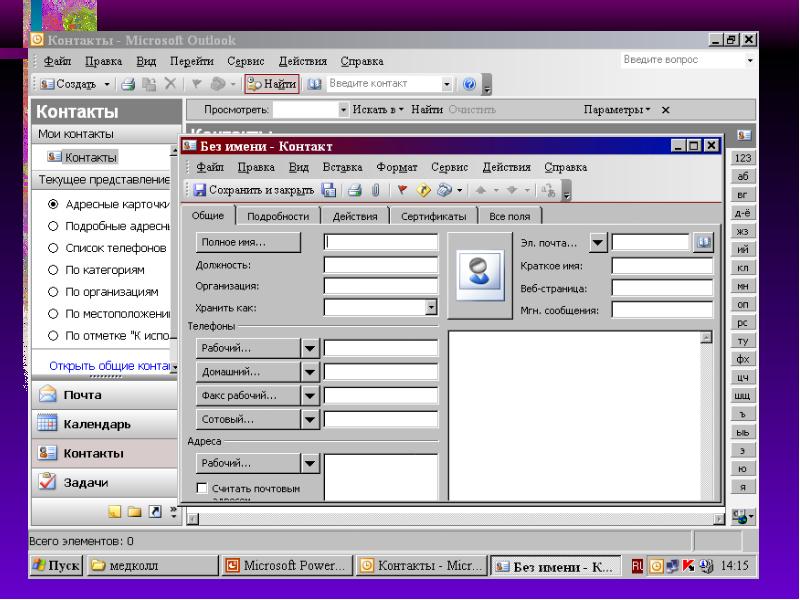
Task: Select the Список телефонов view option
Action: 53,248
